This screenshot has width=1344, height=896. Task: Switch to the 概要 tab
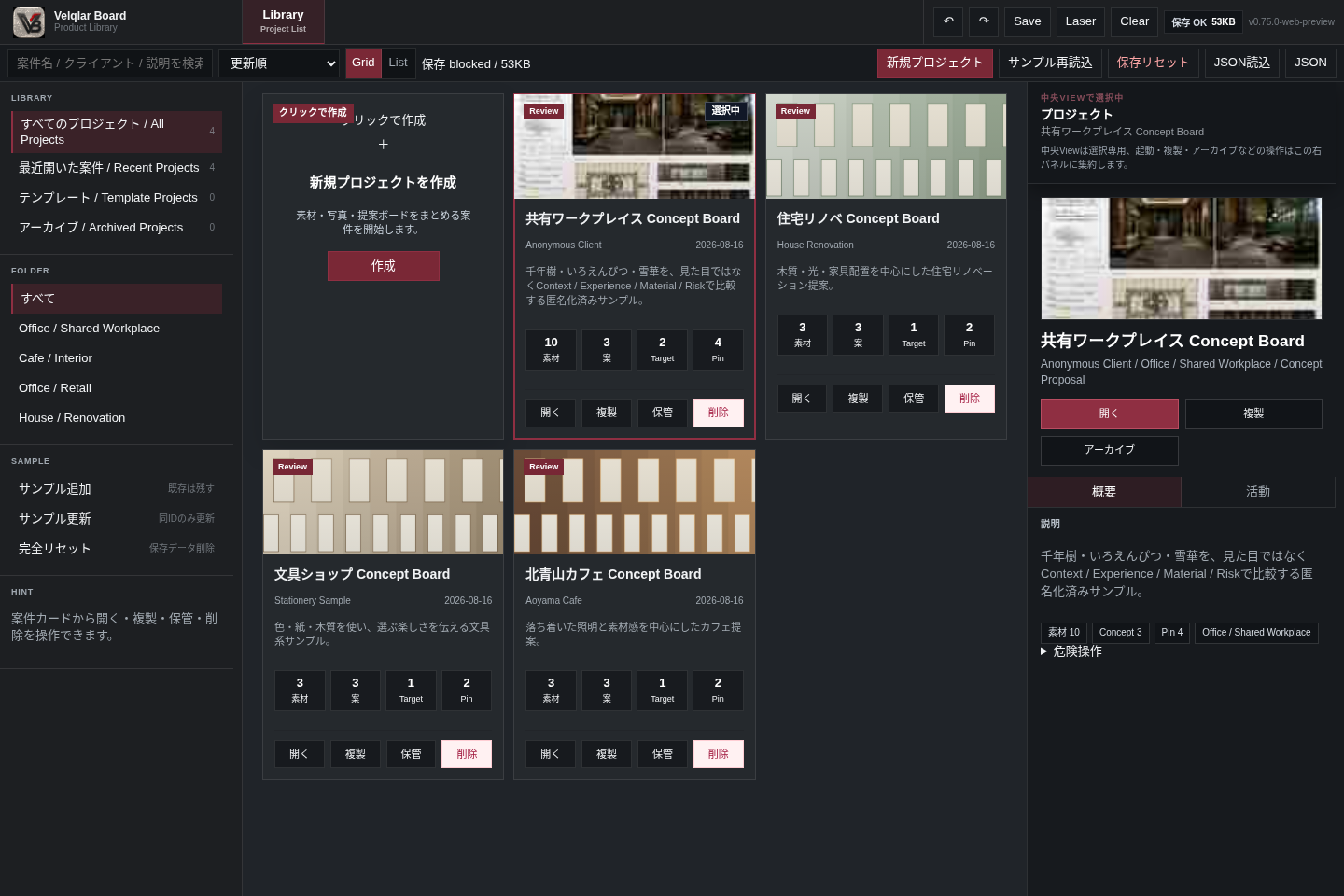1104,492
